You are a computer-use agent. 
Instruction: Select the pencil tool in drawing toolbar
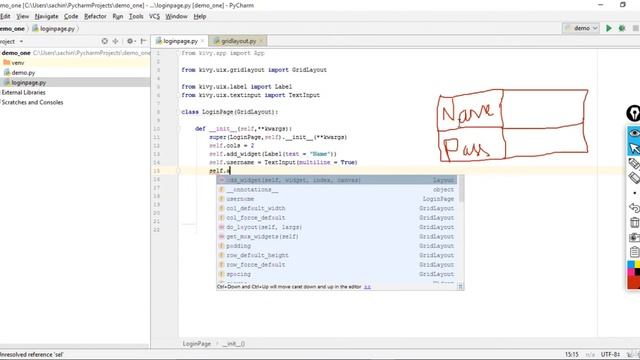pos(634,163)
